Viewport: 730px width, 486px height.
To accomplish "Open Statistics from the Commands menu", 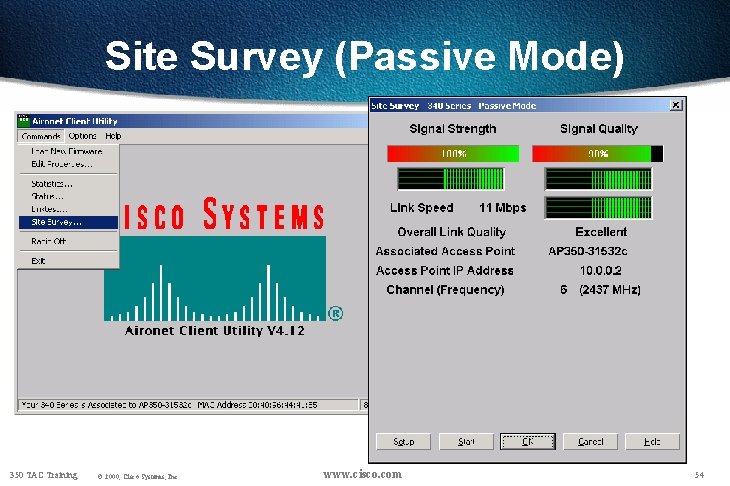I will click(x=68, y=184).
